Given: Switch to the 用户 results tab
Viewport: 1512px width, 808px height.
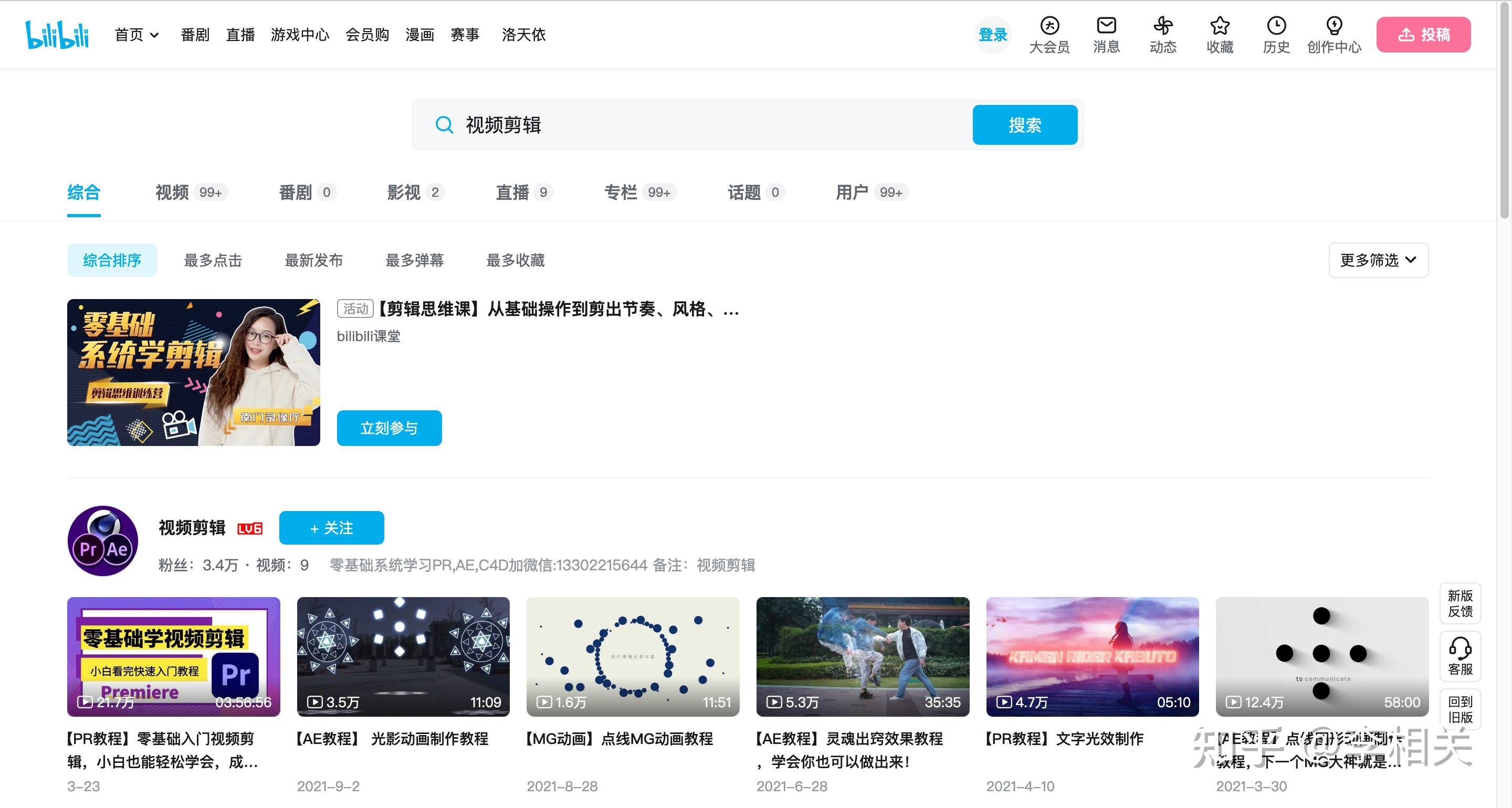Looking at the screenshot, I should click(x=852, y=193).
